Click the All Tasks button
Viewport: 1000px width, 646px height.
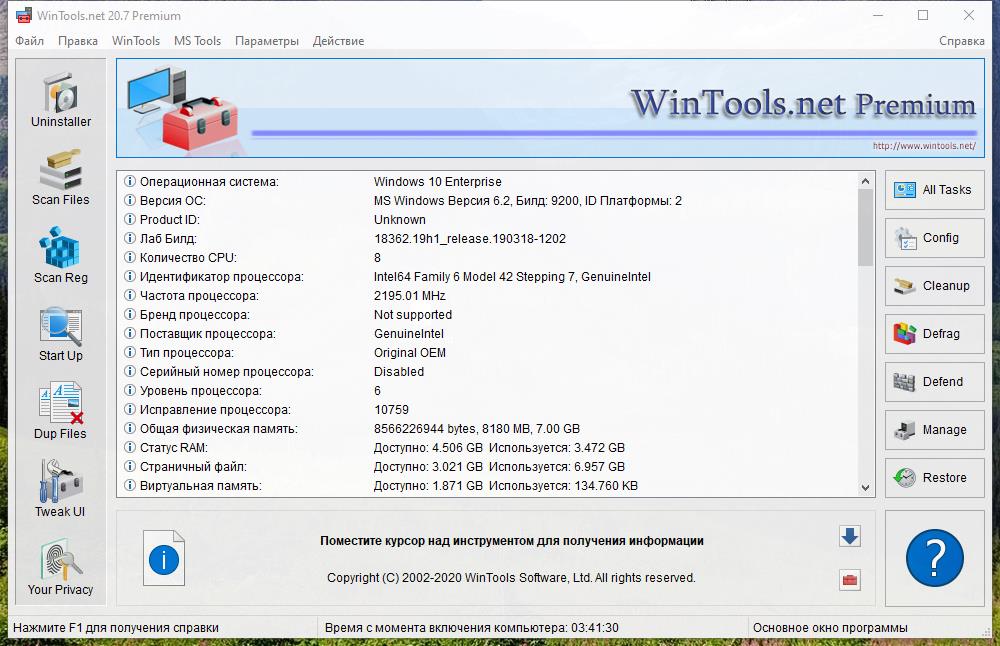(x=934, y=190)
